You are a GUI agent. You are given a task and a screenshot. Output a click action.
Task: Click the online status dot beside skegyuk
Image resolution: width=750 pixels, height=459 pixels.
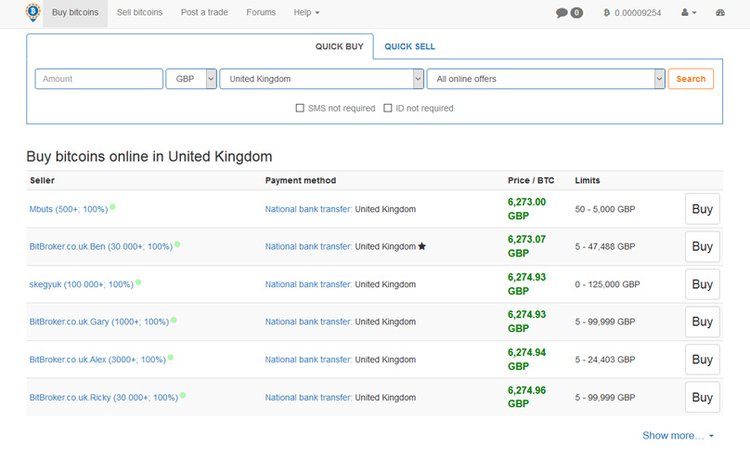click(138, 283)
